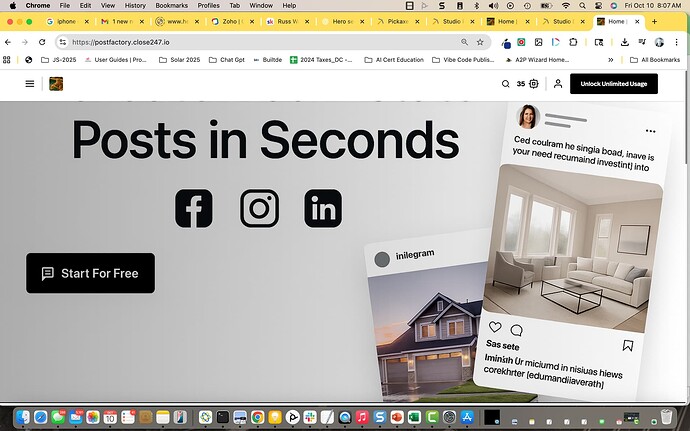
Task: Open Finder from the Dock
Action: (23, 417)
